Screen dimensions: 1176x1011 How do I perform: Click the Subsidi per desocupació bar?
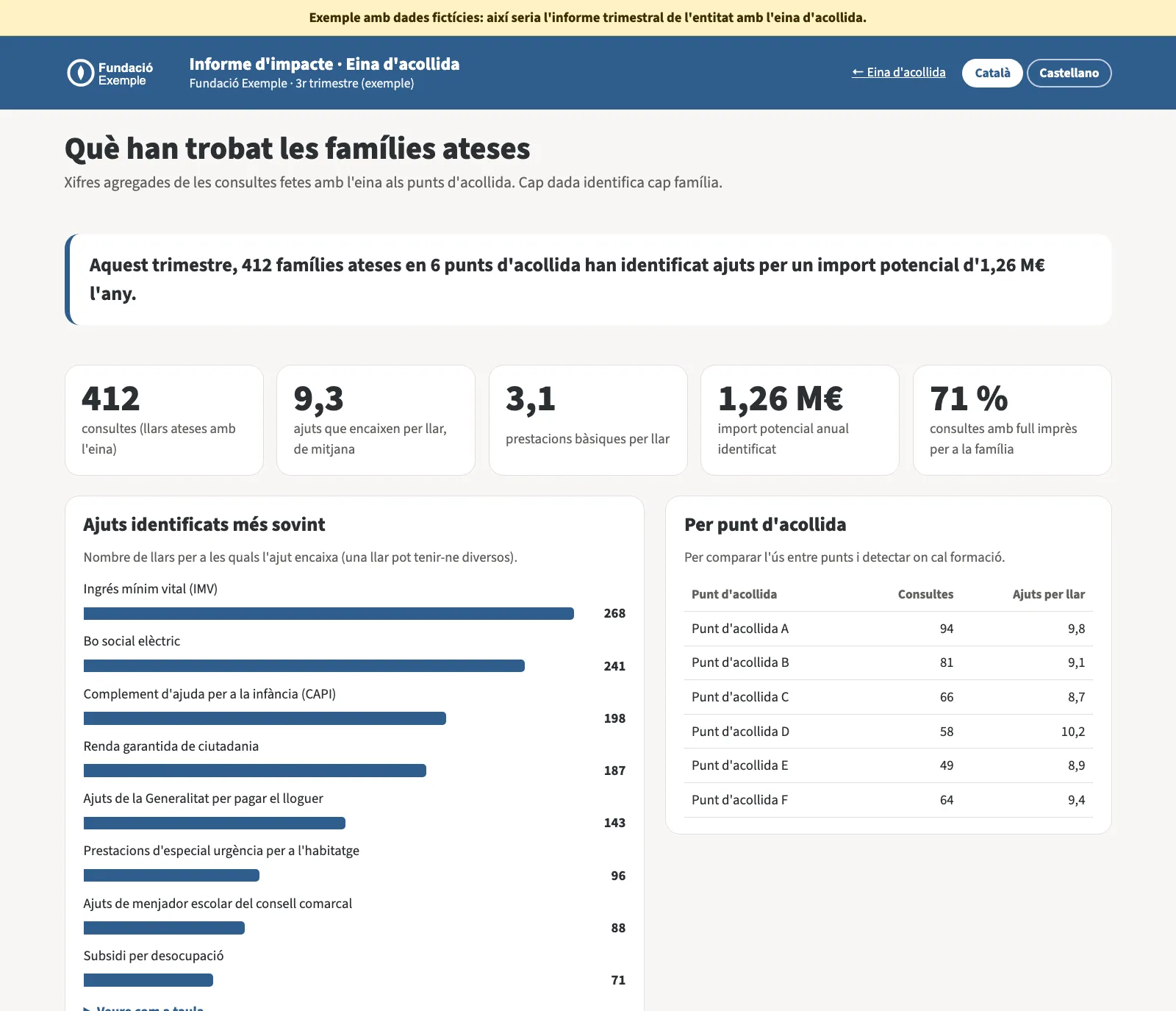click(148, 980)
